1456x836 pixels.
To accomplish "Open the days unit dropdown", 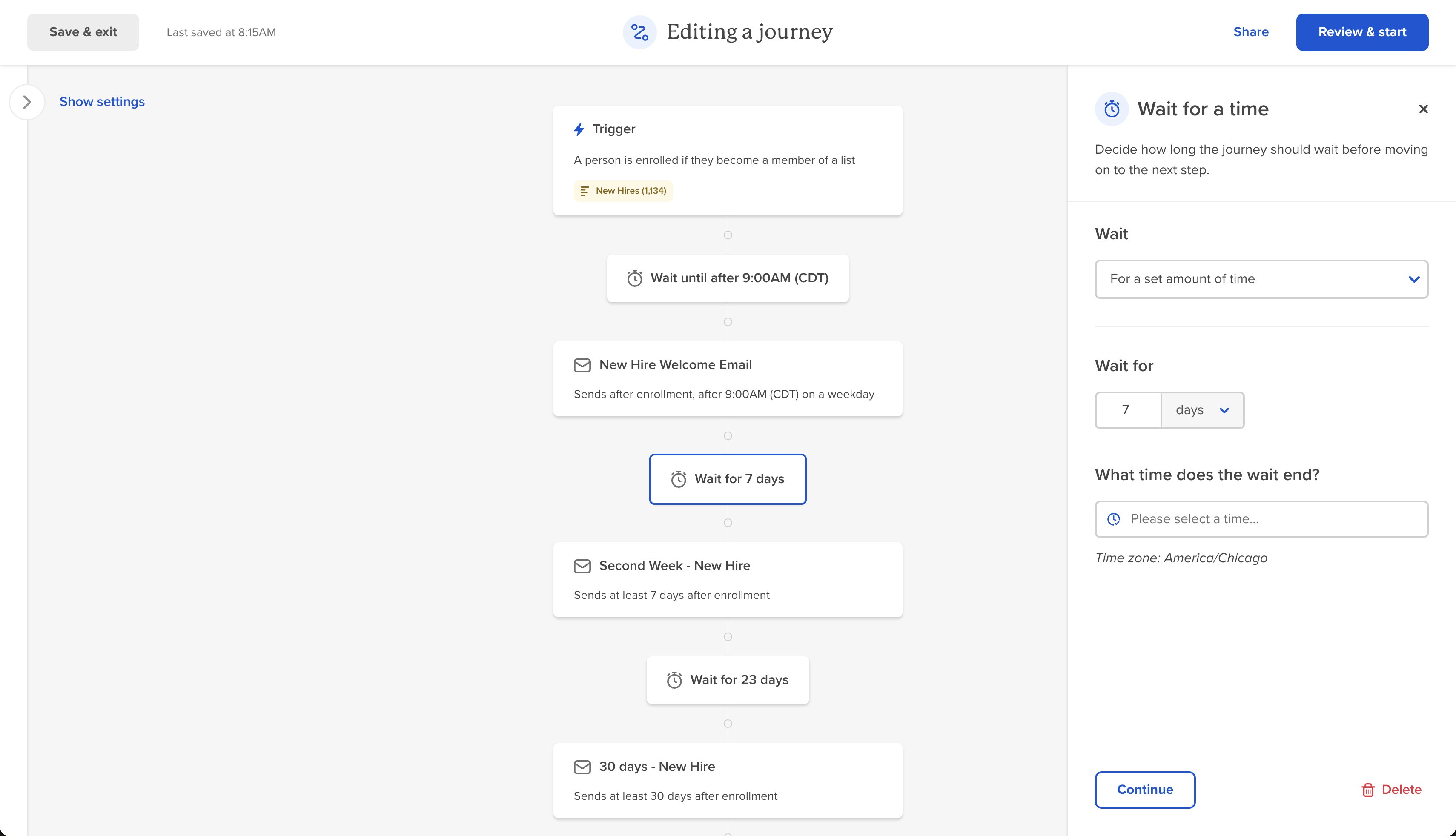I will (x=1202, y=410).
